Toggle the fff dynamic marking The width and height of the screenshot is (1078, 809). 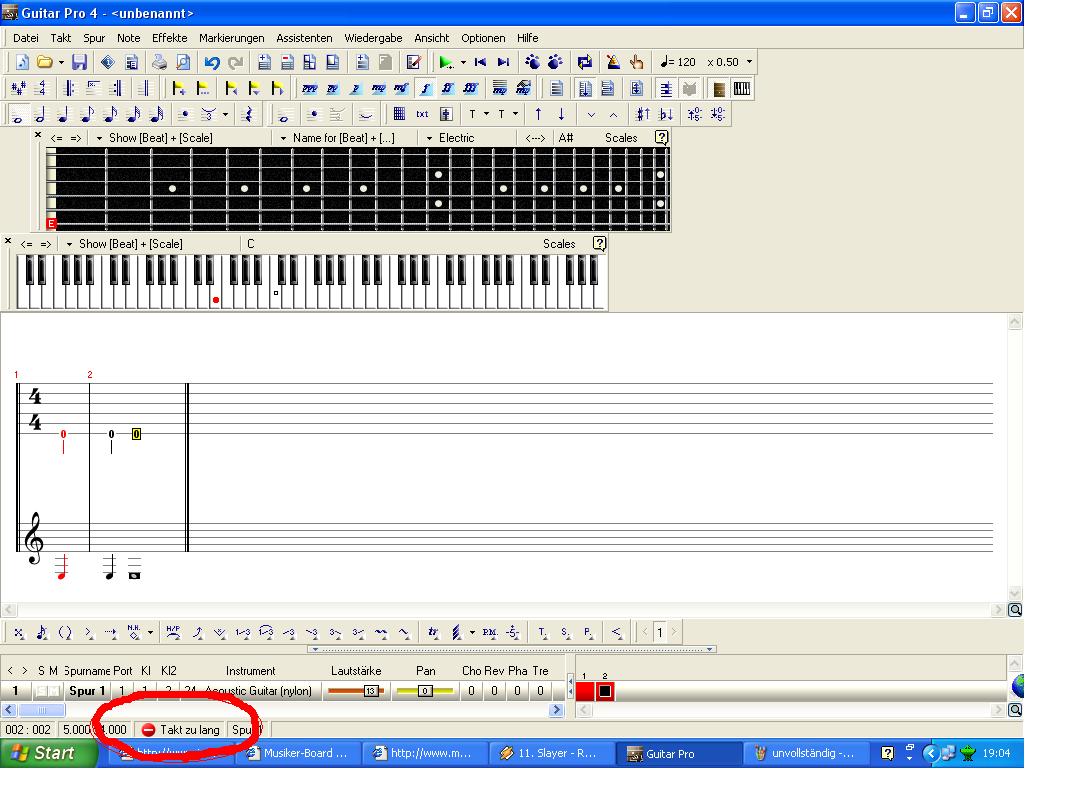[x=470, y=88]
